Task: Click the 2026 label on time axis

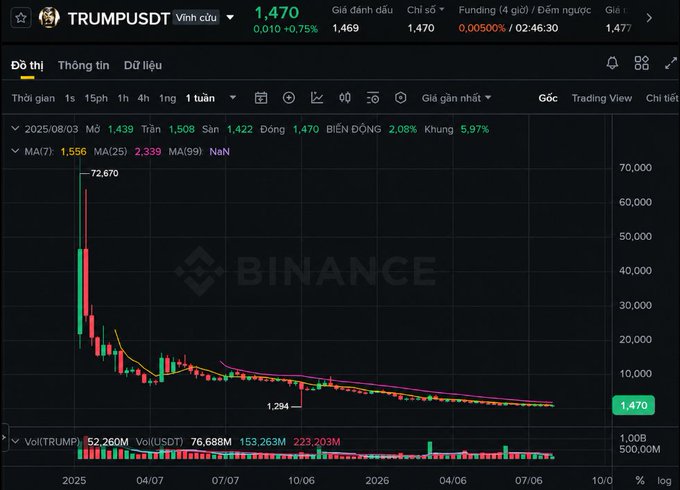Action: (377, 480)
